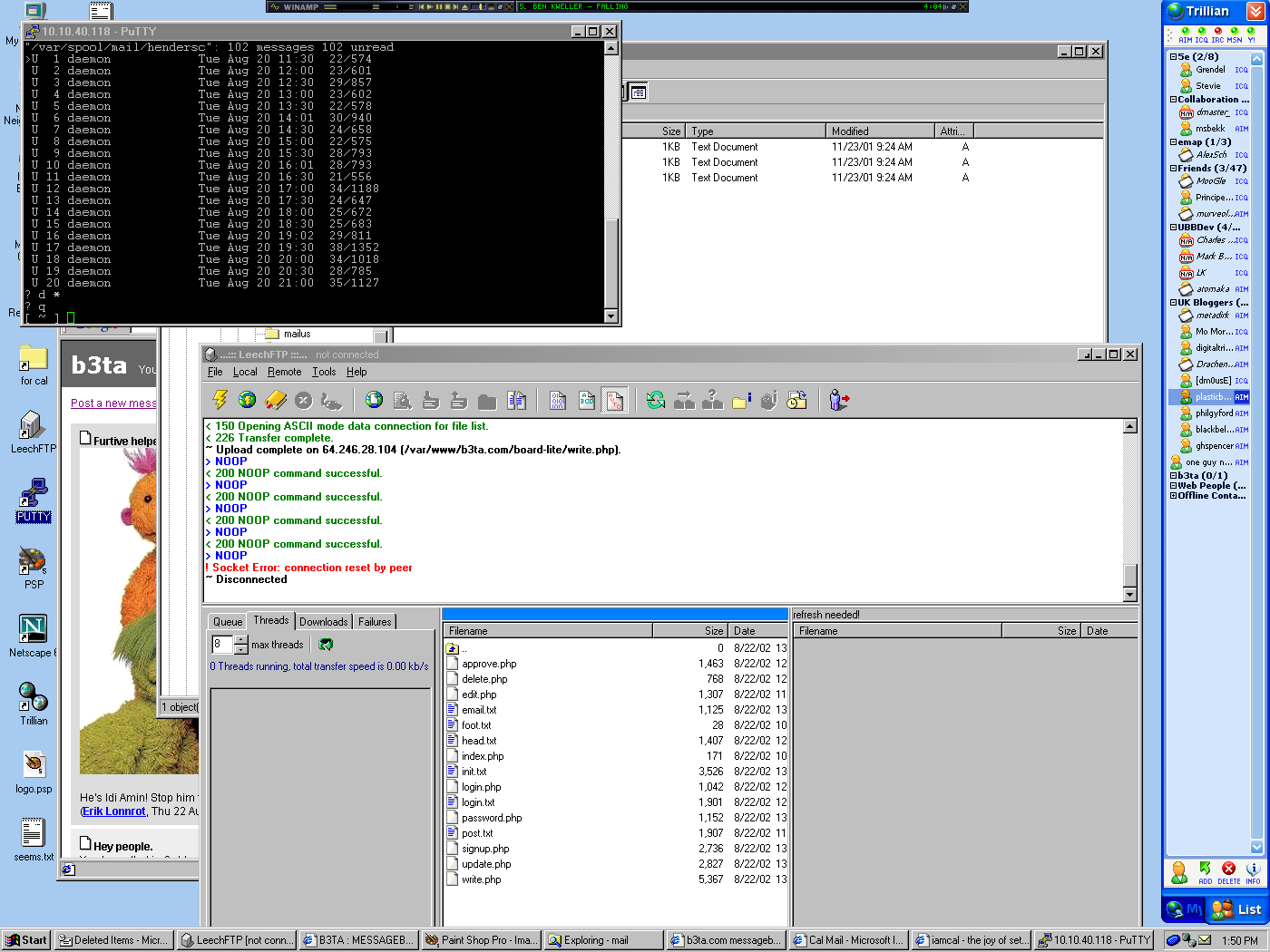The height and width of the screenshot is (952, 1270).
Task: Click the Trillian Info icon
Action: coord(1253,872)
